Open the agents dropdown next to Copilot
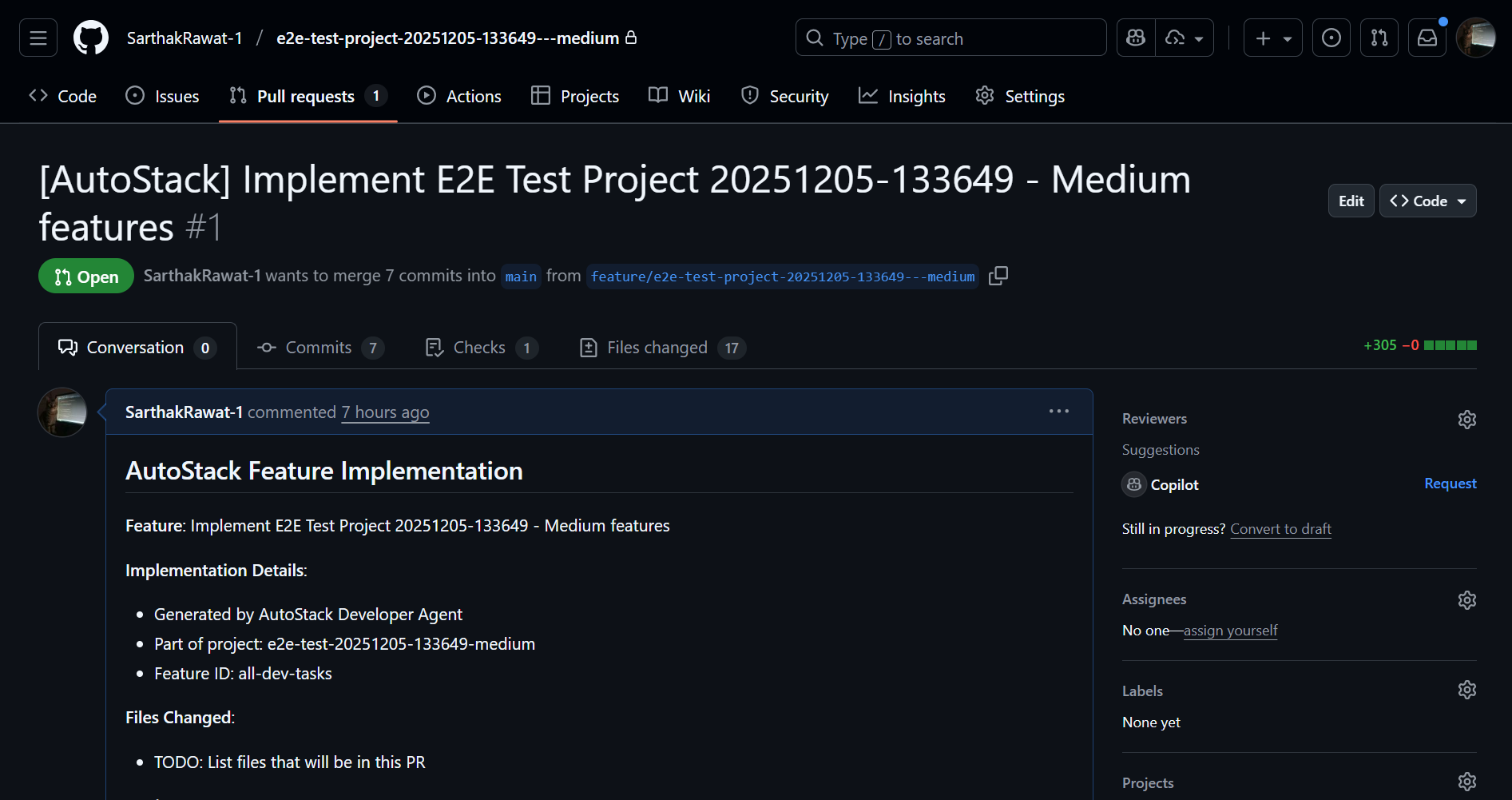 click(x=1185, y=38)
